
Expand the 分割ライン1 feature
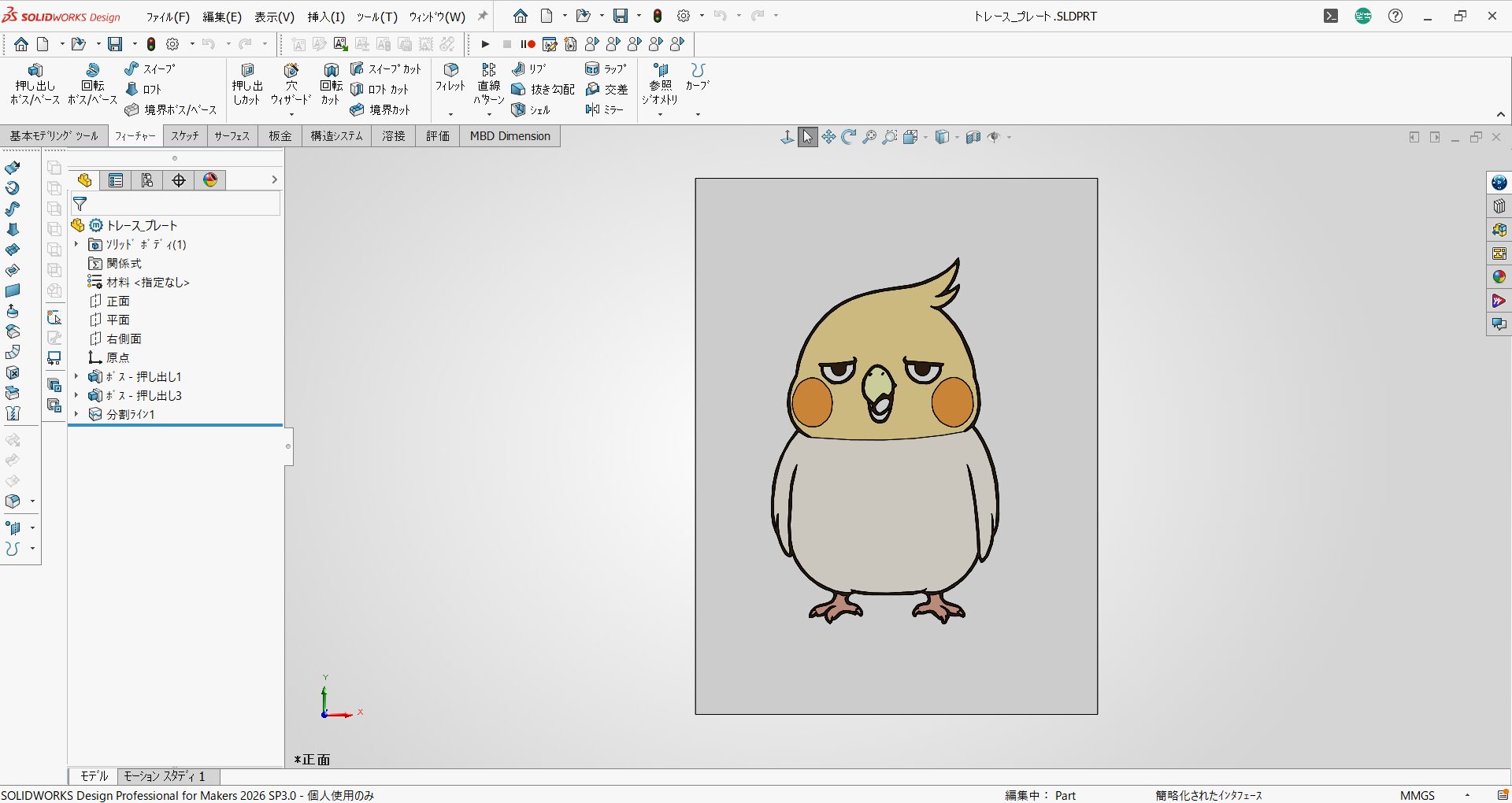76,415
